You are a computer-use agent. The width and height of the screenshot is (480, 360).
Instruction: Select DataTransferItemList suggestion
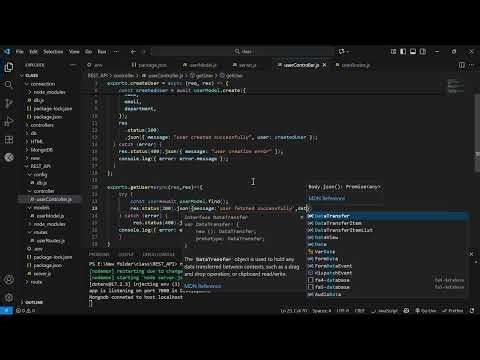click(388, 230)
